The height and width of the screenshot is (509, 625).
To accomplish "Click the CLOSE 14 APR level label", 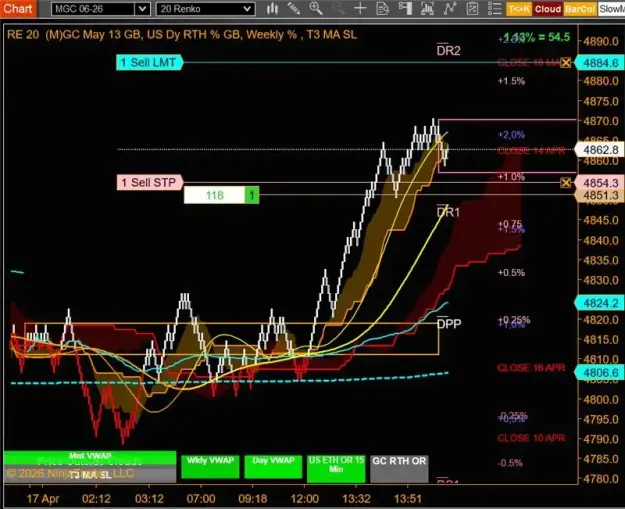I will pos(531,151).
